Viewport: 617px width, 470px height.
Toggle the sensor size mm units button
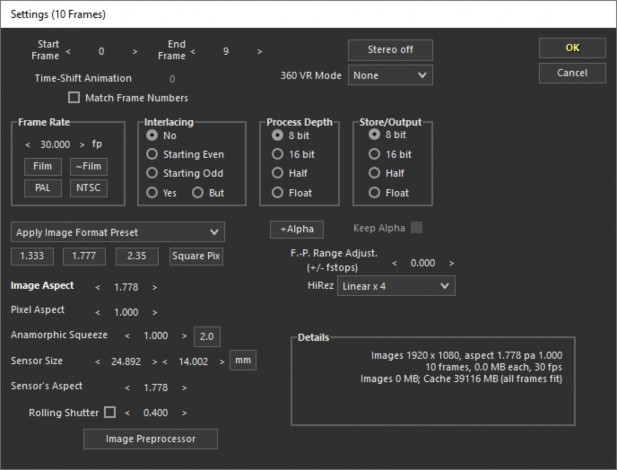tap(243, 360)
